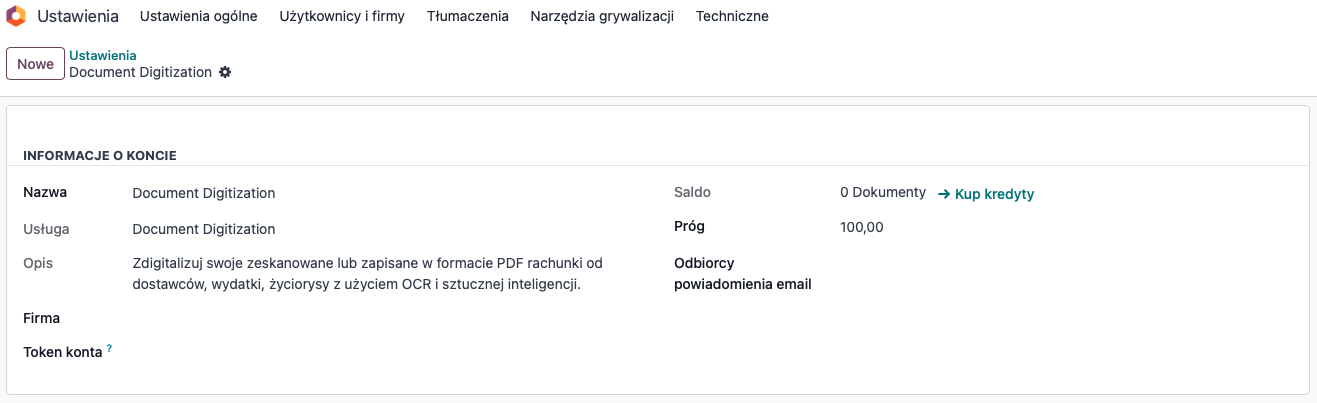Click the Opis description text
This screenshot has width=1317, height=403.
368,274
